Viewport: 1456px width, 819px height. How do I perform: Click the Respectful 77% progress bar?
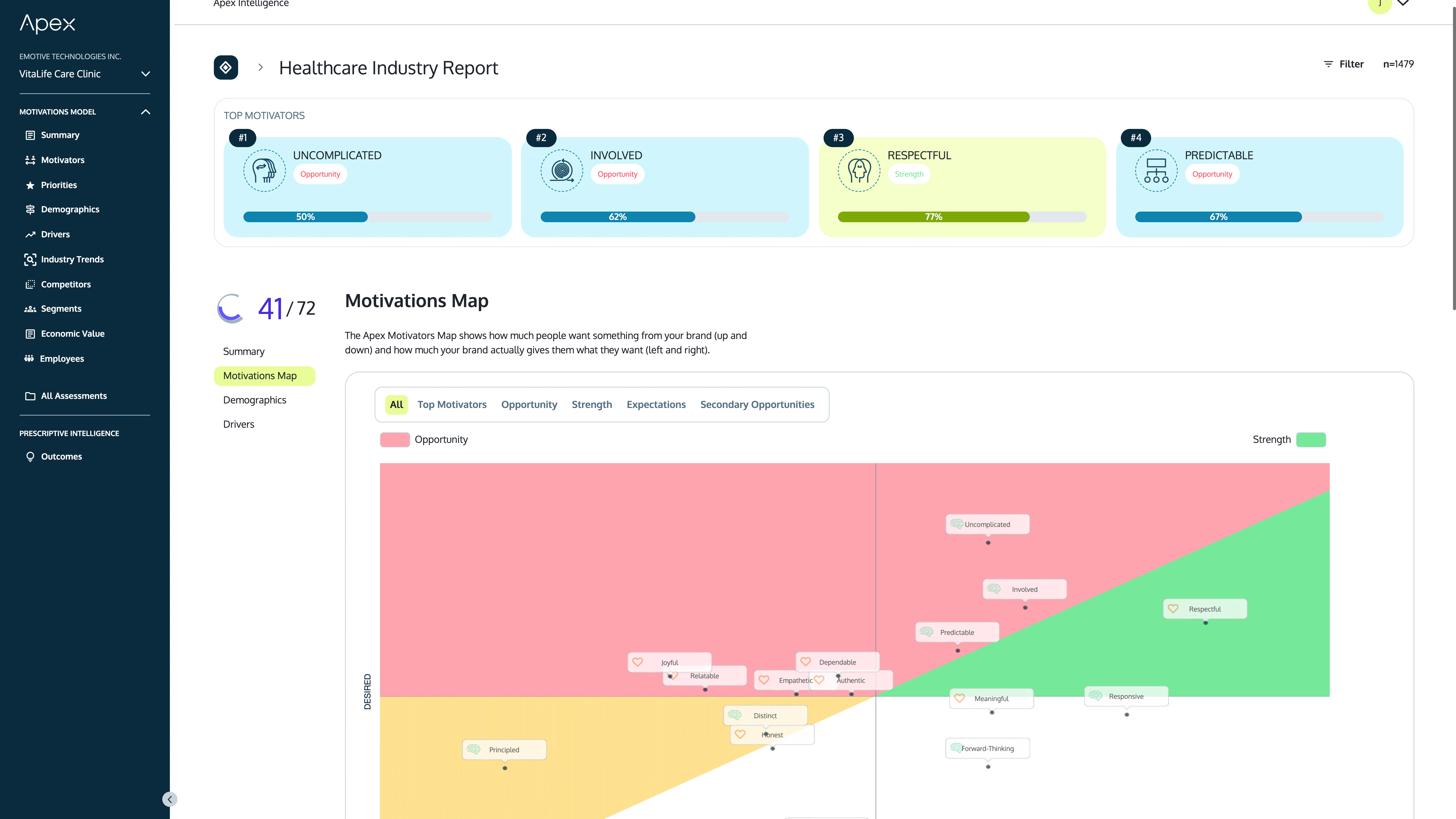962,217
